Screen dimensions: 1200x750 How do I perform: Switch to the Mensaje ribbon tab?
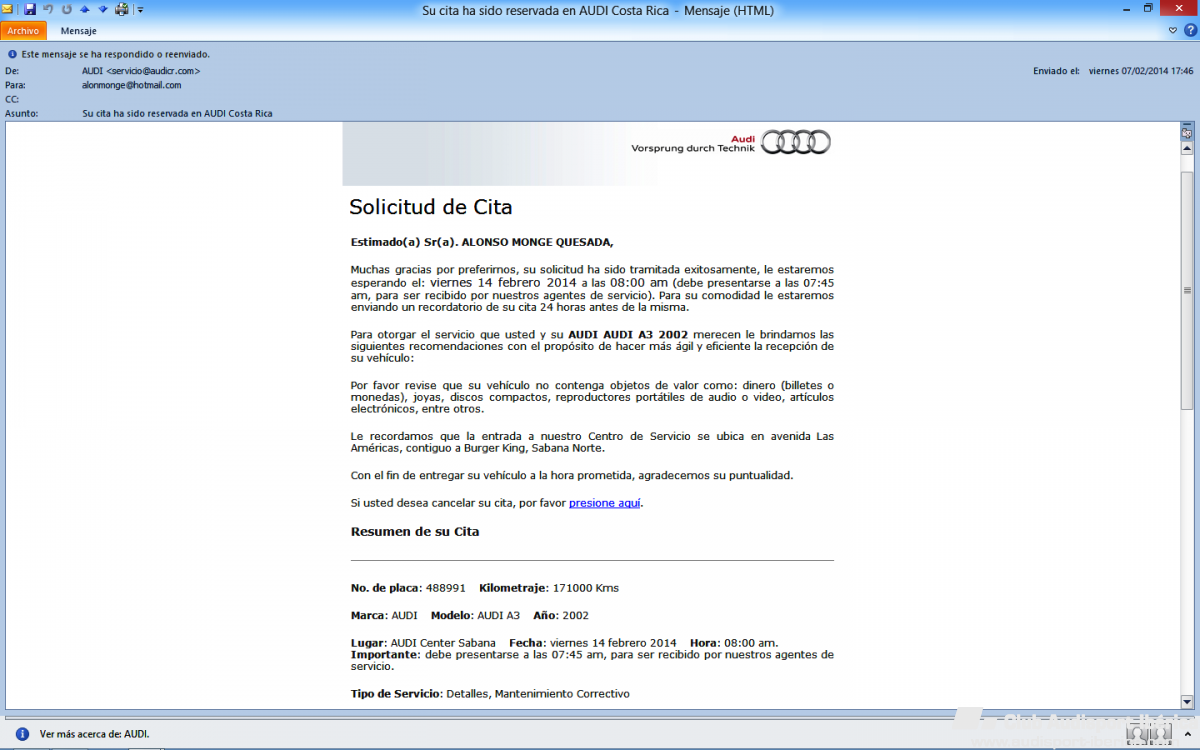pyautogui.click(x=78, y=31)
